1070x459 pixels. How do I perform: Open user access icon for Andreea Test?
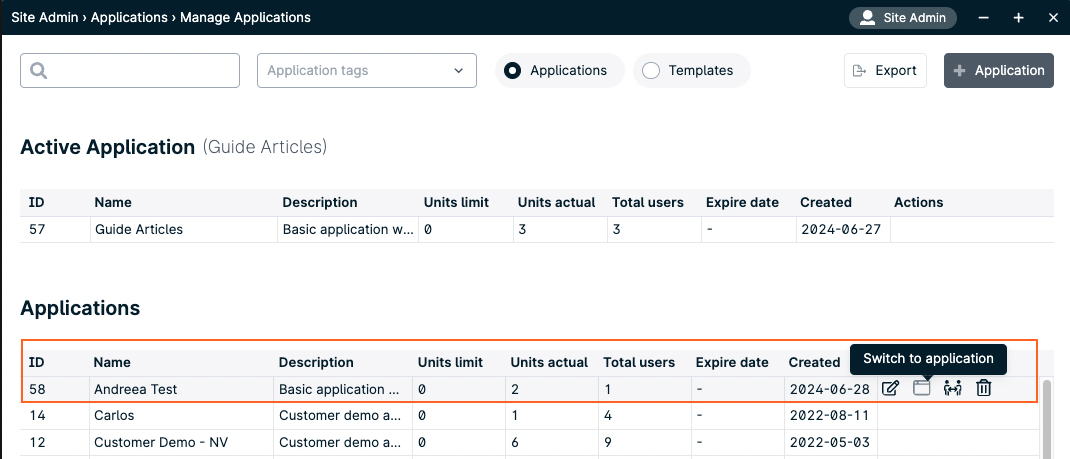pos(952,389)
